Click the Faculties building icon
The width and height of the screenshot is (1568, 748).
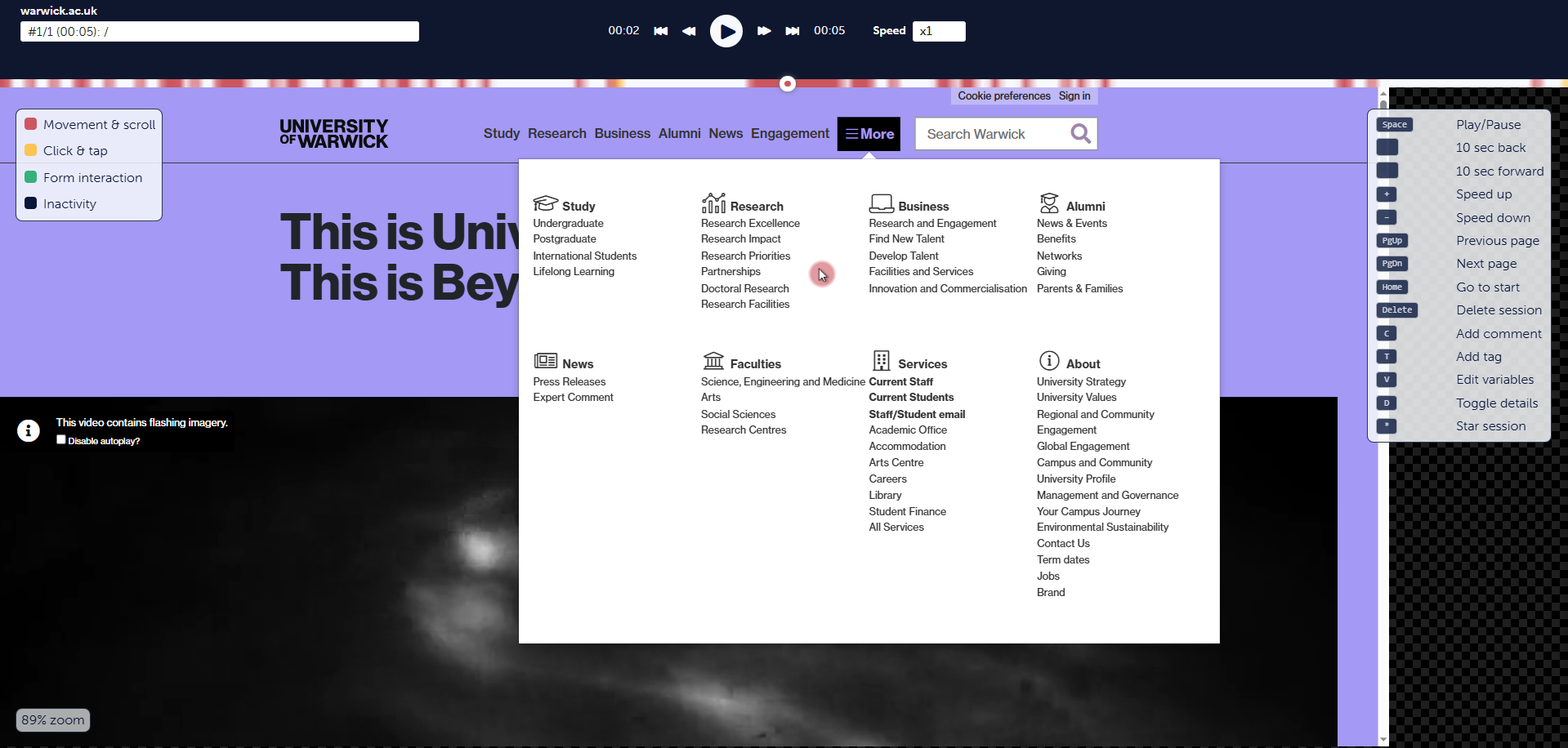pyautogui.click(x=713, y=361)
